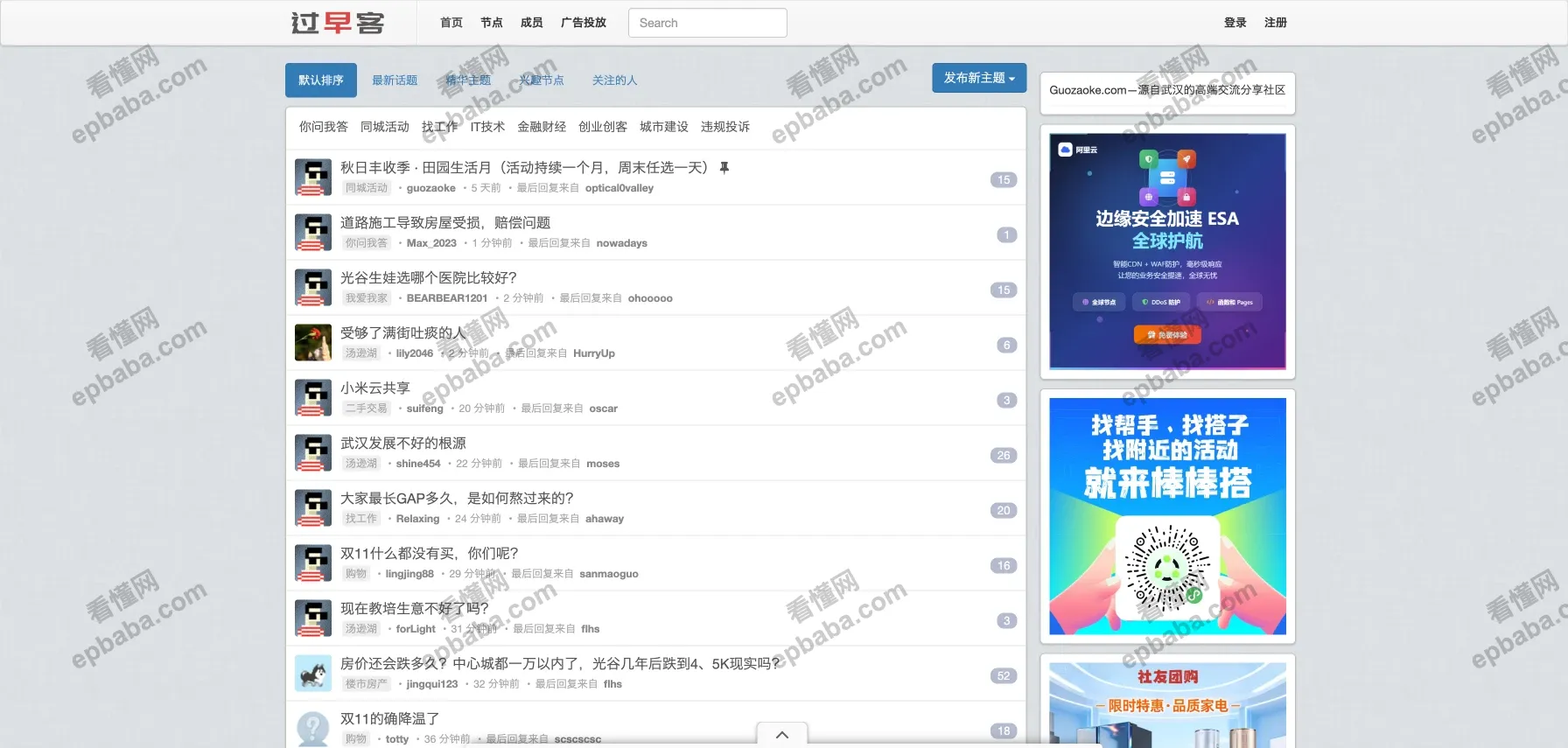Open the 棒棒搭 QR code ad banner
The image size is (1568, 748).
tap(1167, 516)
